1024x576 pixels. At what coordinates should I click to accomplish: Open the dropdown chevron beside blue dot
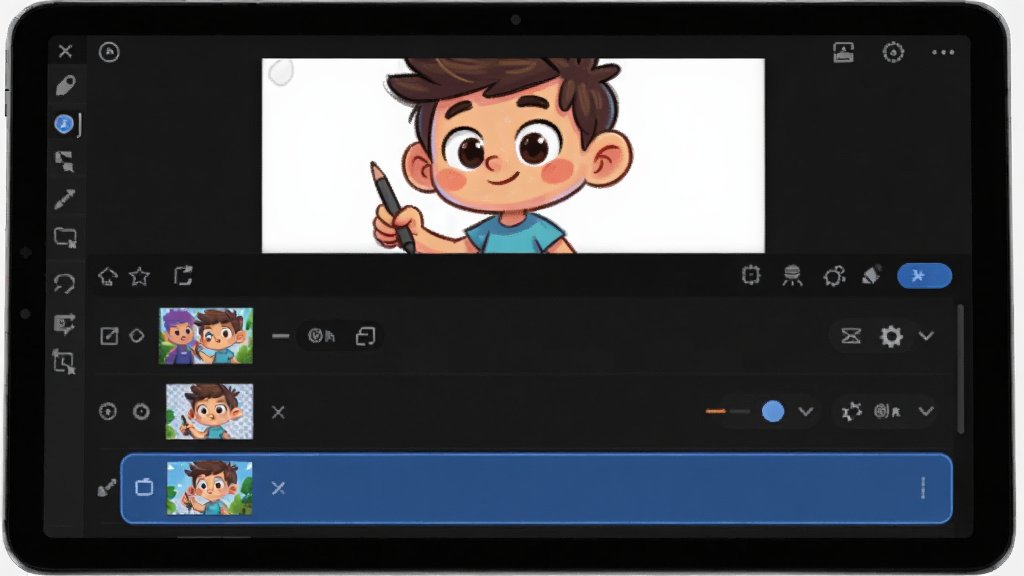806,411
